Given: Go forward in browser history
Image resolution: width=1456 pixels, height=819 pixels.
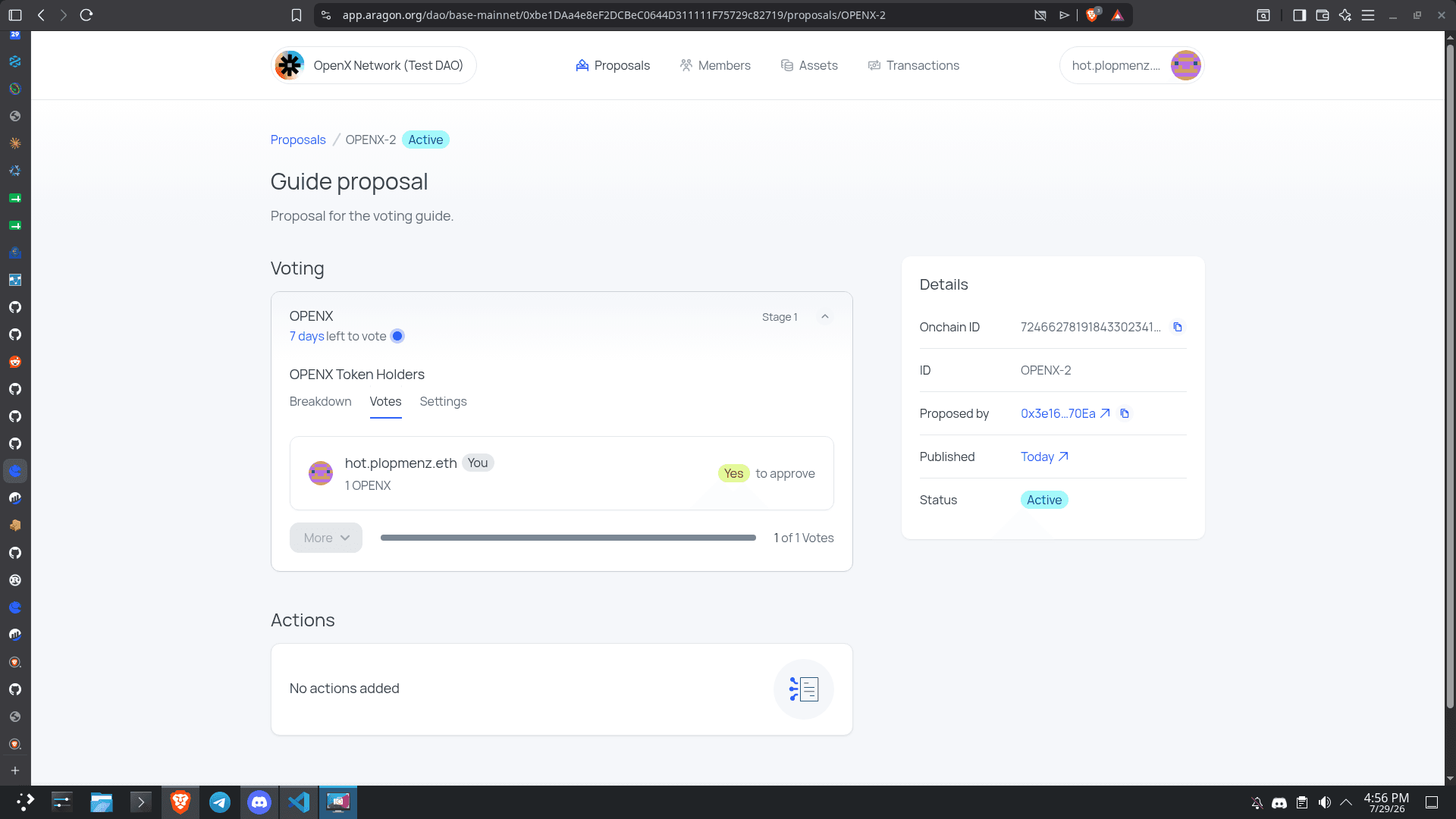Looking at the screenshot, I should click(x=64, y=15).
